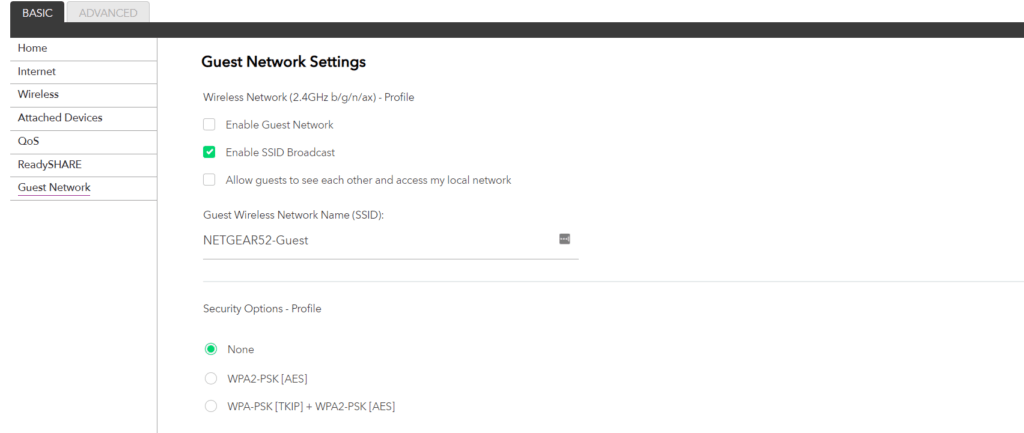
Task: Select Guest Network in the sidebar
Action: coord(54,187)
